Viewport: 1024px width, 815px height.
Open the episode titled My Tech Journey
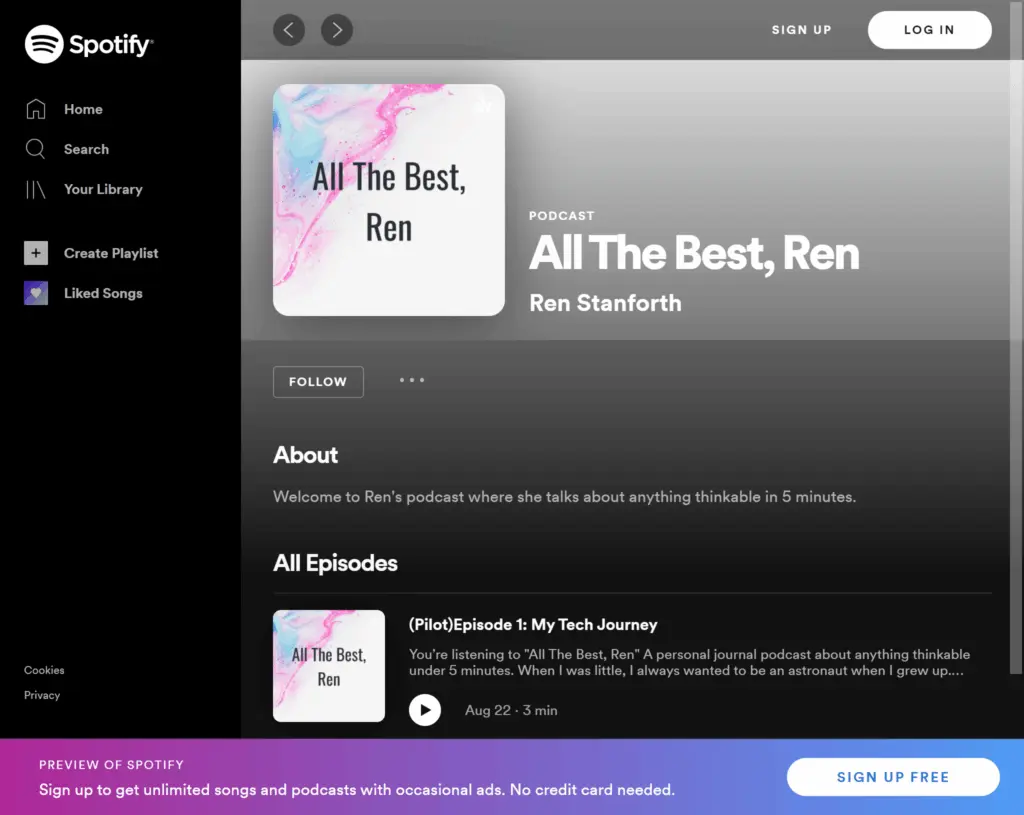[x=533, y=624]
